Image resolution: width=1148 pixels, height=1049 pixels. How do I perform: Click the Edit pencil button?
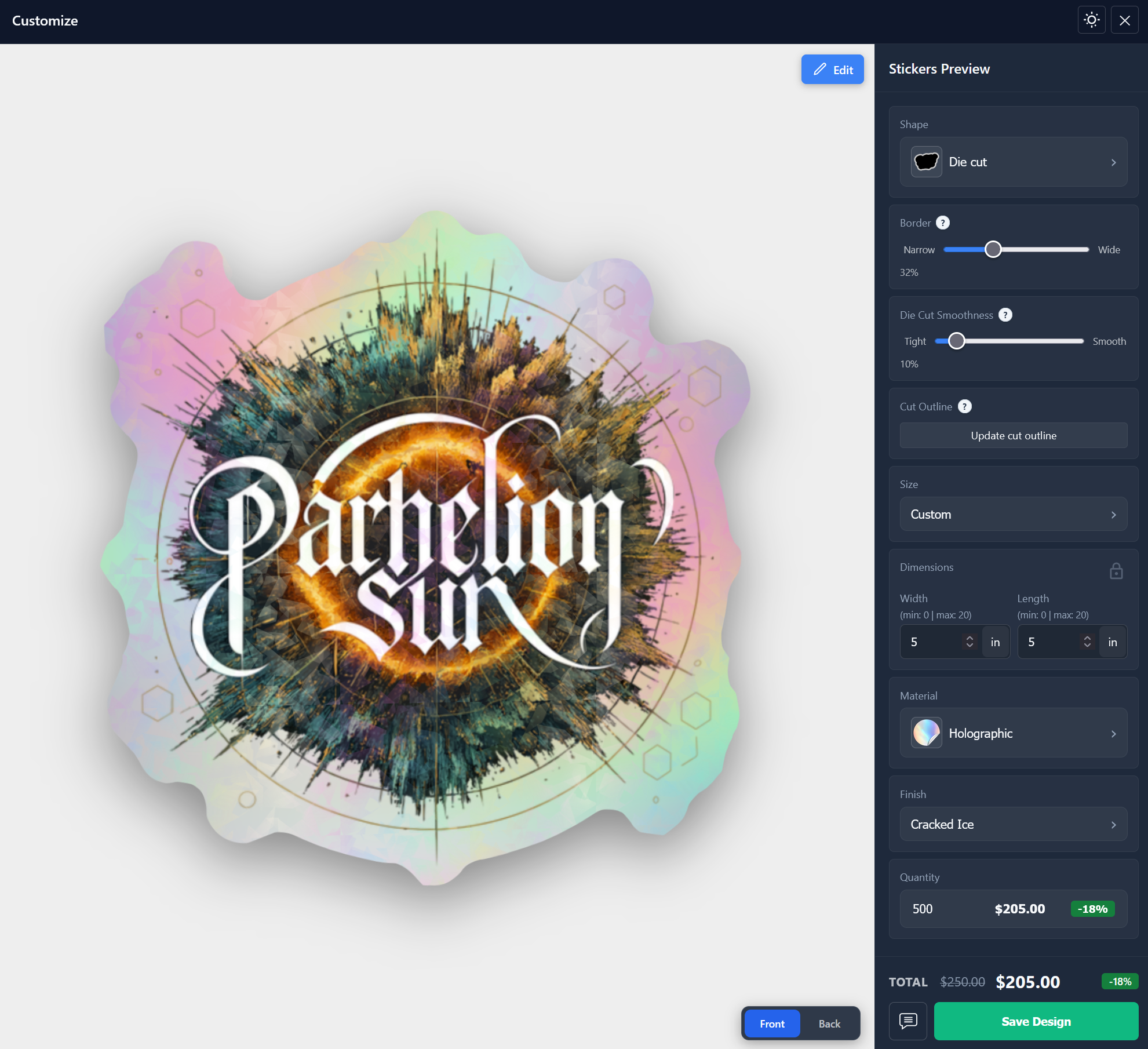coord(832,70)
